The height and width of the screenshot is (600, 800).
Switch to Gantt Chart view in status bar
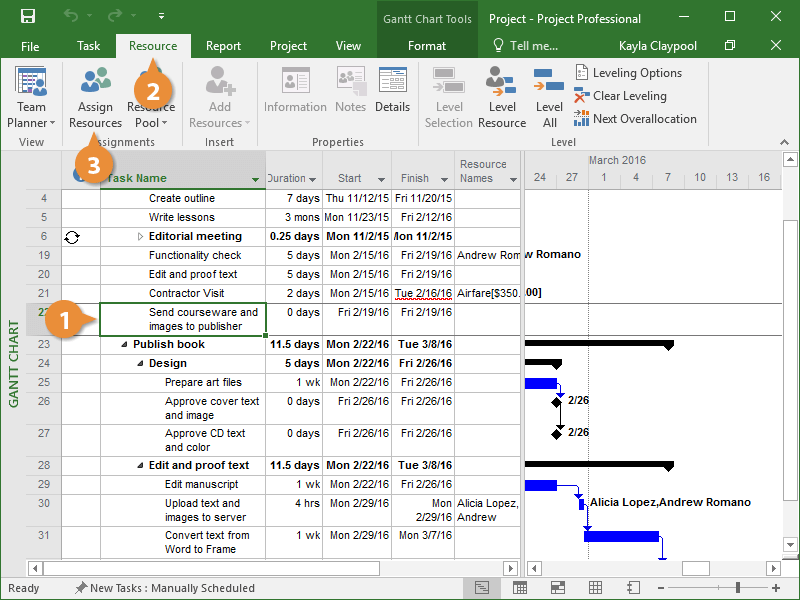[483, 588]
